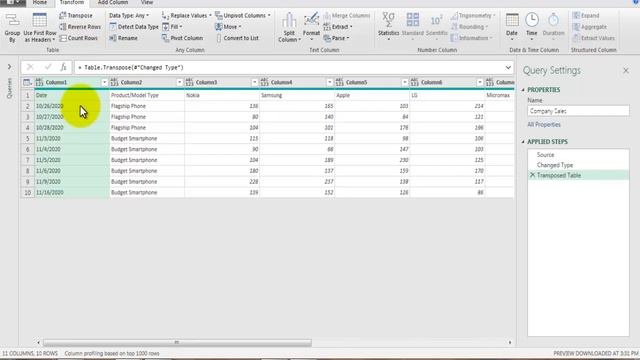640x360 pixels.
Task: Click Reverse Rows
Action: tap(80, 27)
